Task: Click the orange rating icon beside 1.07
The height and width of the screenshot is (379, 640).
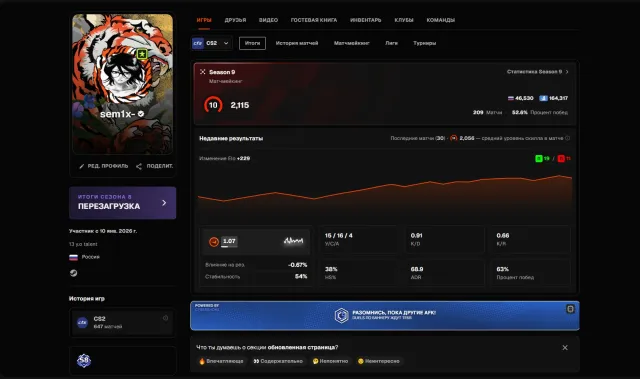Action: tap(213, 242)
